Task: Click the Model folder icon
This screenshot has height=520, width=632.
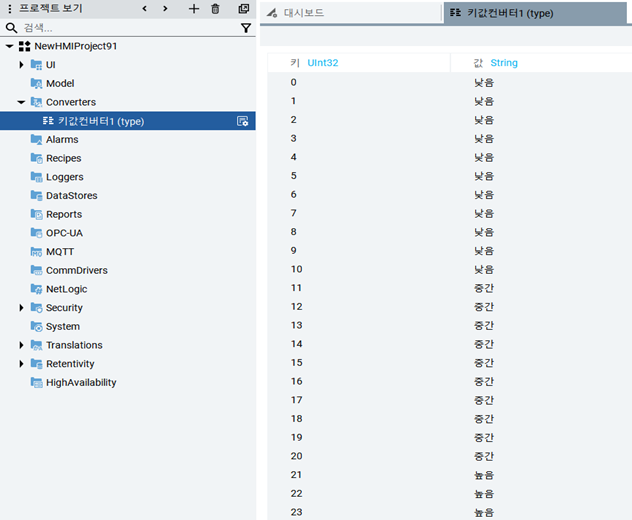Action: pos(36,83)
